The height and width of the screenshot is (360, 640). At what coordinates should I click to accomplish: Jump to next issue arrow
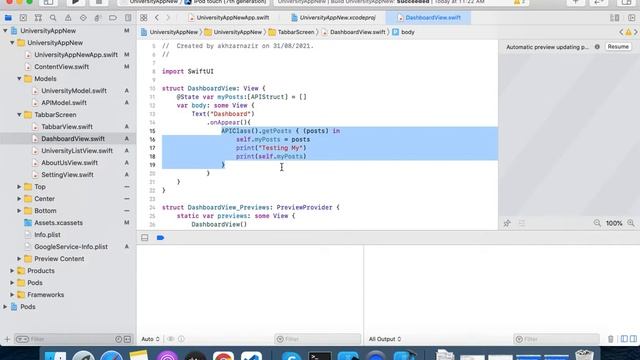[636, 32]
